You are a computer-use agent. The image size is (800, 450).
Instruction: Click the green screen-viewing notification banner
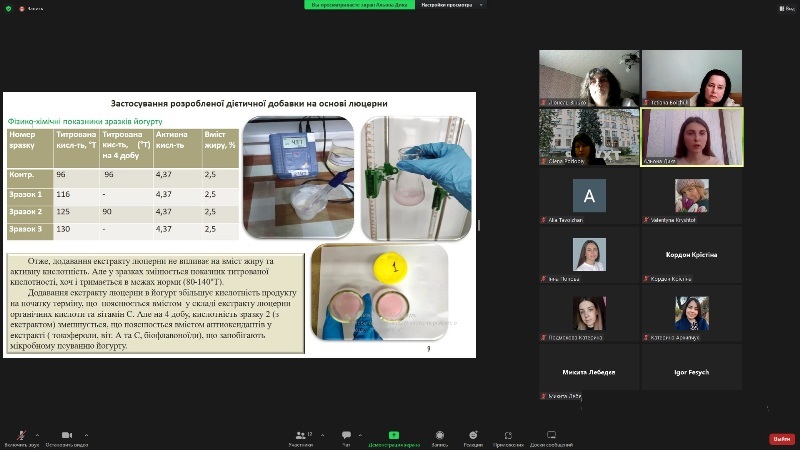(x=359, y=5)
